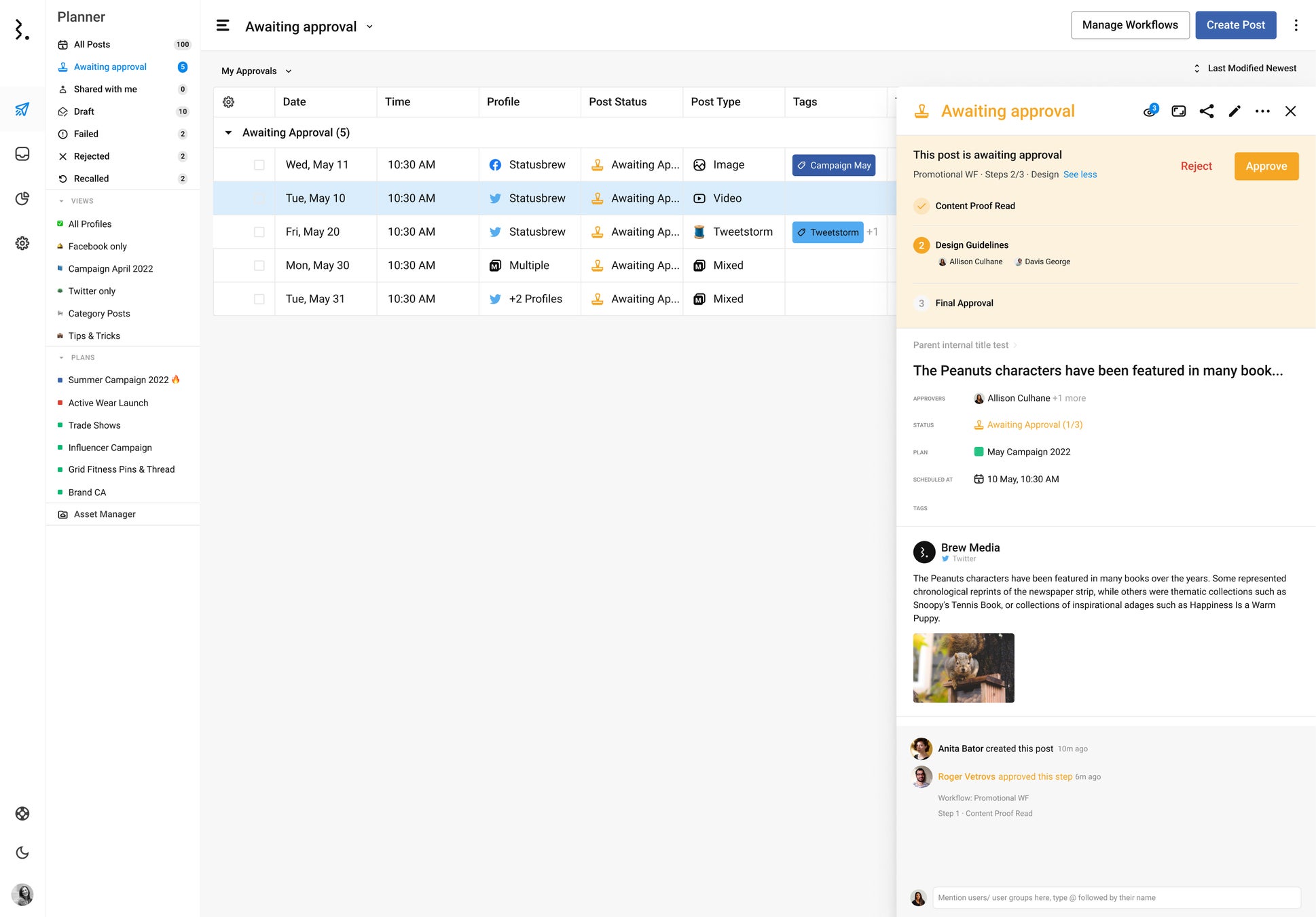Open the Reports pie chart icon
Viewport: 1316px width, 917px height.
tap(22, 198)
